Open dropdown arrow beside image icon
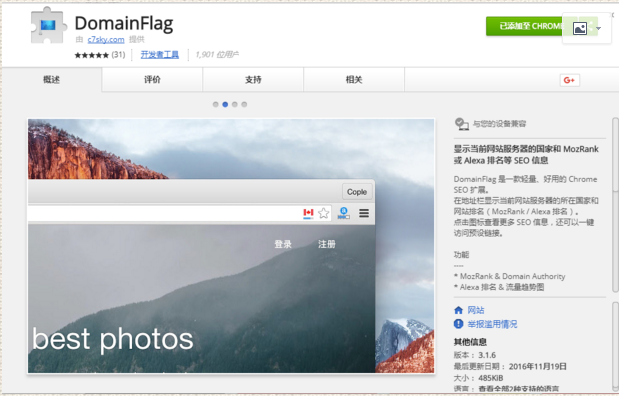Image resolution: width=619 pixels, height=396 pixels. click(x=598, y=28)
